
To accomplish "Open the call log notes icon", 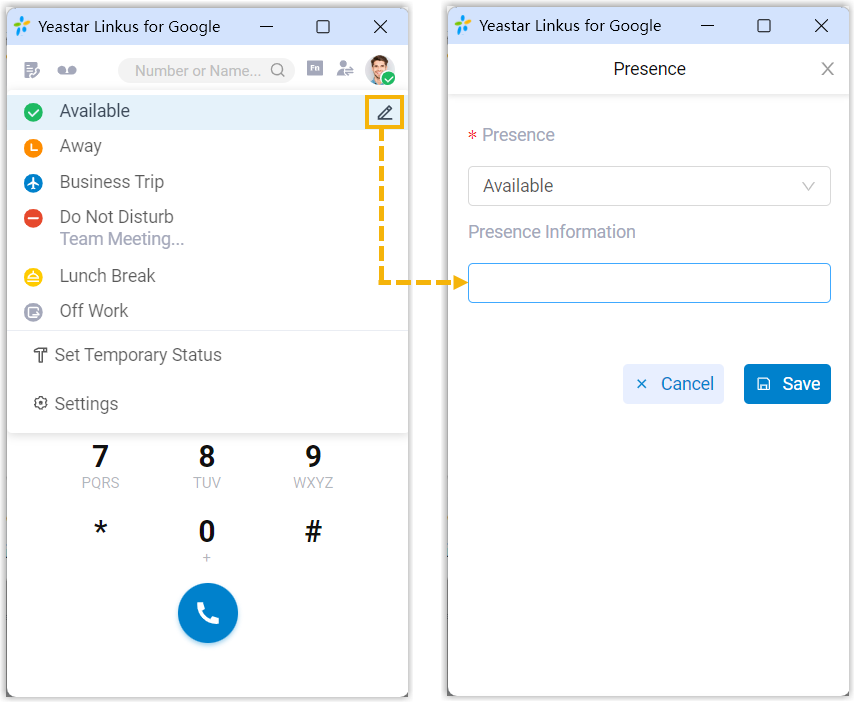I will click(x=32, y=70).
